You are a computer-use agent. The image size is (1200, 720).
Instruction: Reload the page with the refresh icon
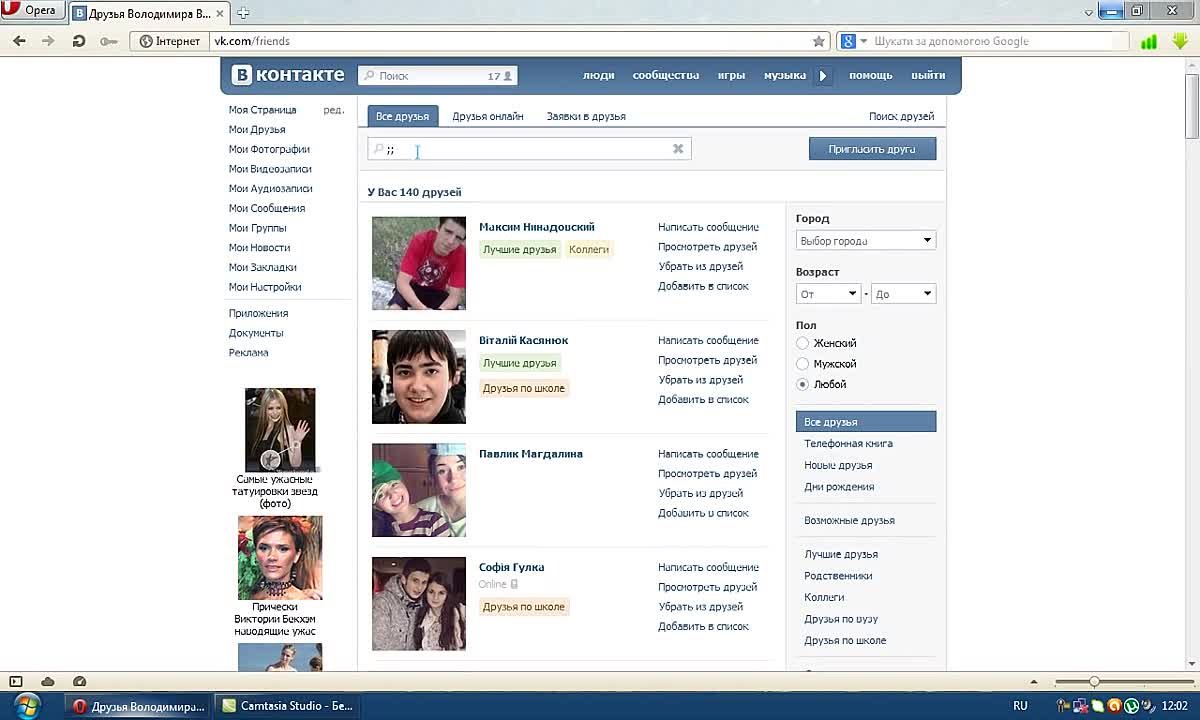(x=78, y=41)
